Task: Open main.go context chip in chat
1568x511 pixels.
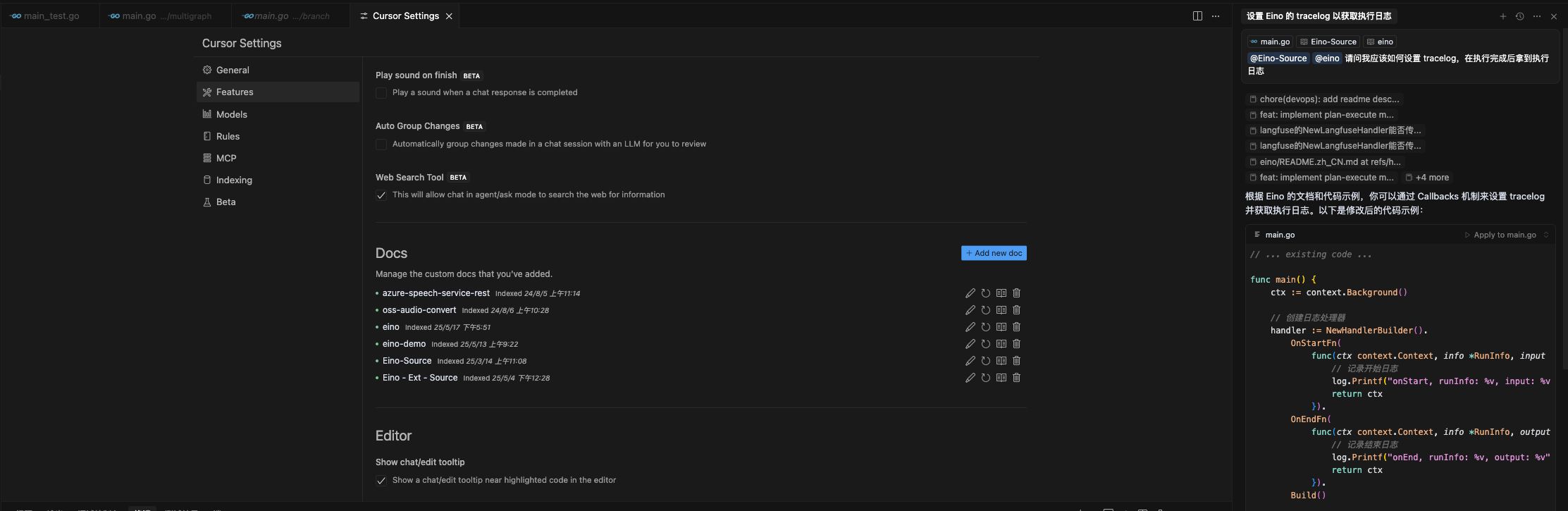Action: point(1270,42)
